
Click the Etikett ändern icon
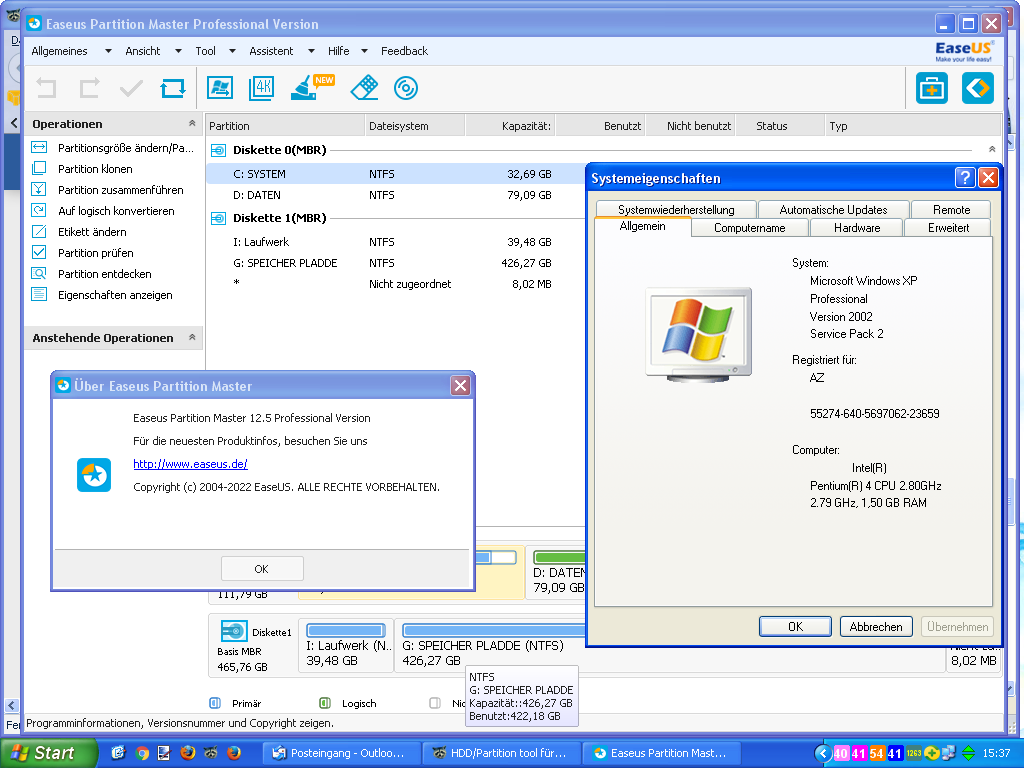click(x=39, y=231)
